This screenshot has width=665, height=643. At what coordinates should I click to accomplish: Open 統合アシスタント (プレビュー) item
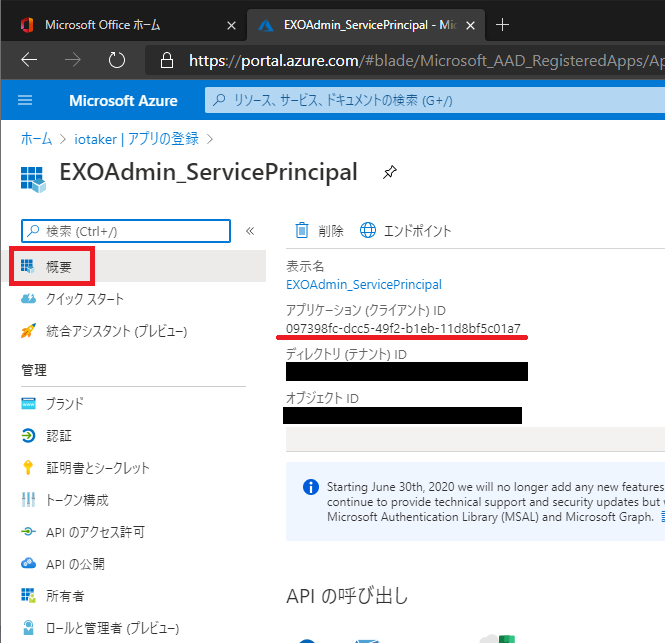tap(116, 331)
